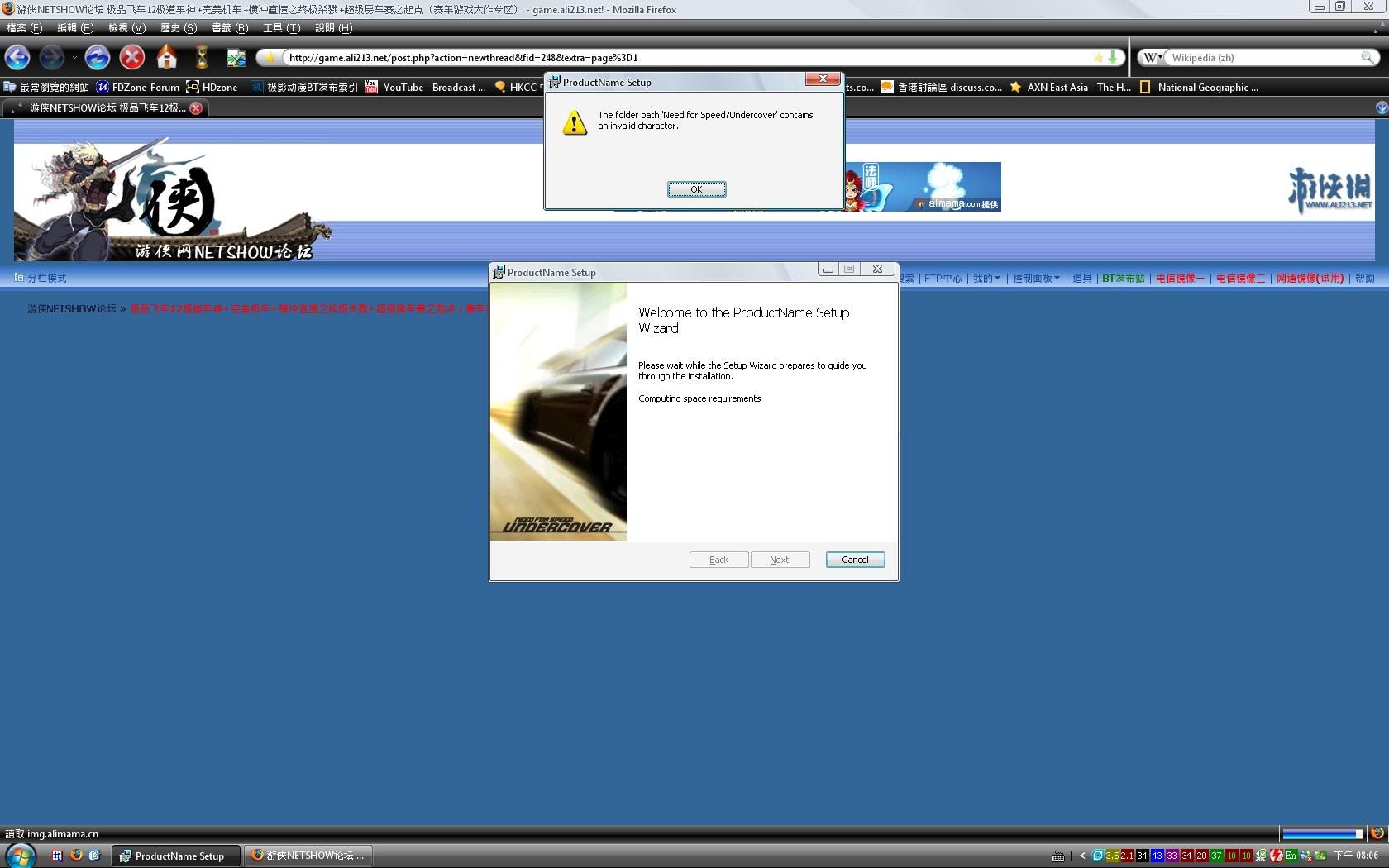Click the Next button in Setup Wizard
This screenshot has height=868, width=1389.
pyautogui.click(x=780, y=560)
